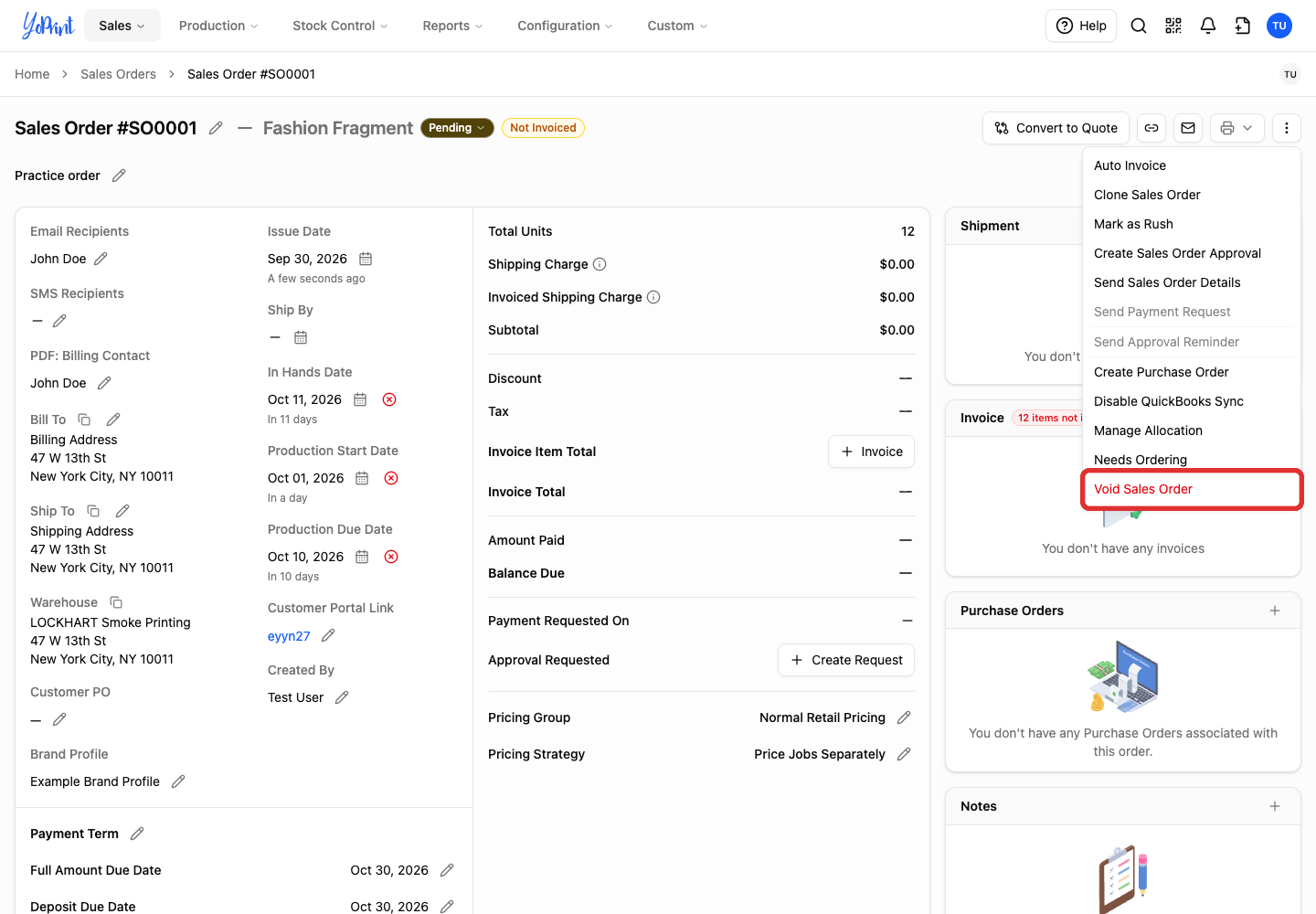Open the notifications bell
The width and height of the screenshot is (1316, 914).
[x=1208, y=26]
